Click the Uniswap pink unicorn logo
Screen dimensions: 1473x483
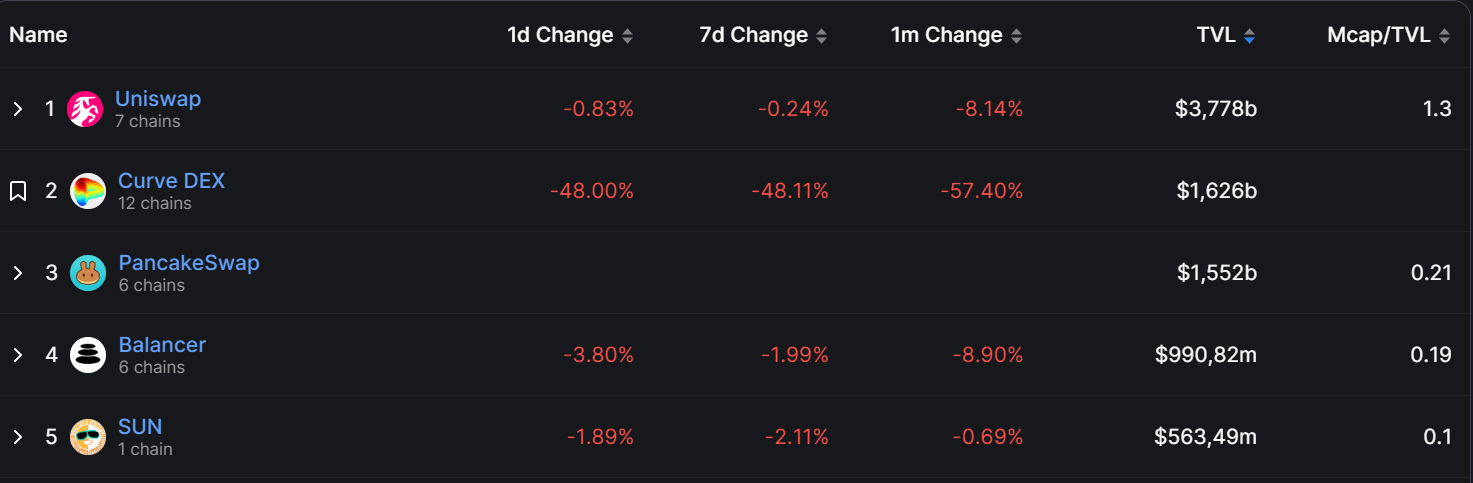pyautogui.click(x=85, y=109)
